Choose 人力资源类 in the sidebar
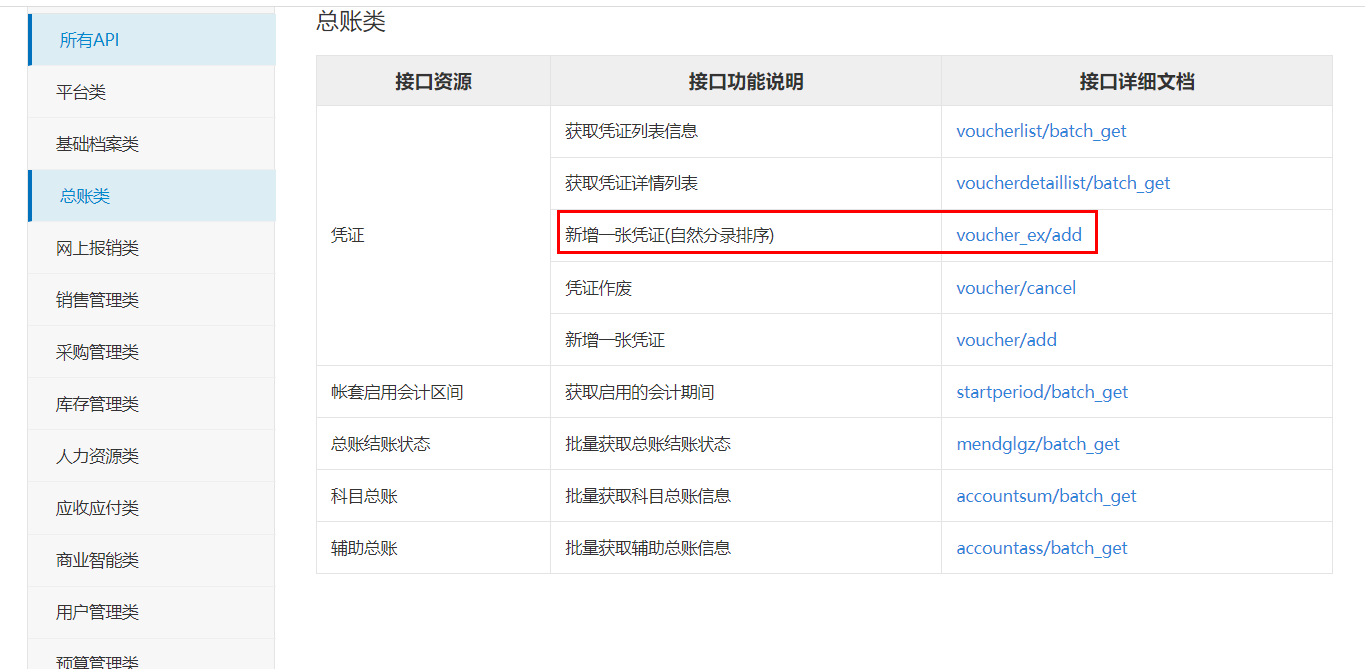 pos(97,456)
